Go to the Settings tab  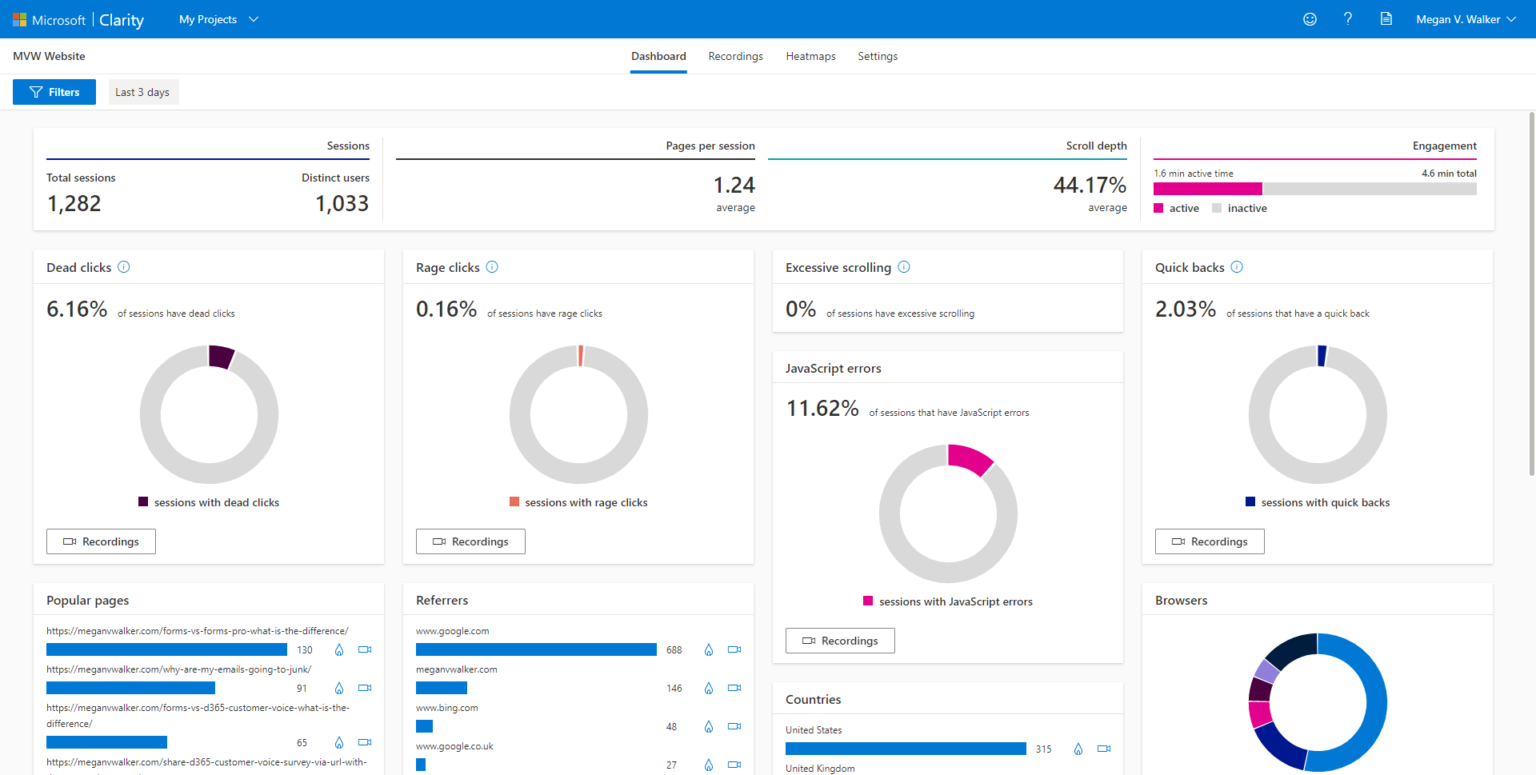(877, 56)
